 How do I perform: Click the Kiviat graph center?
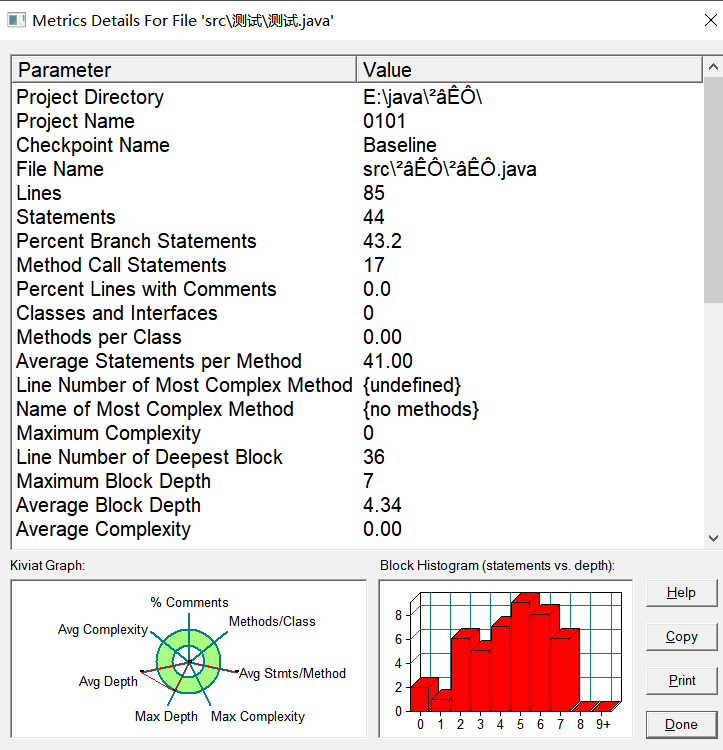pos(189,662)
